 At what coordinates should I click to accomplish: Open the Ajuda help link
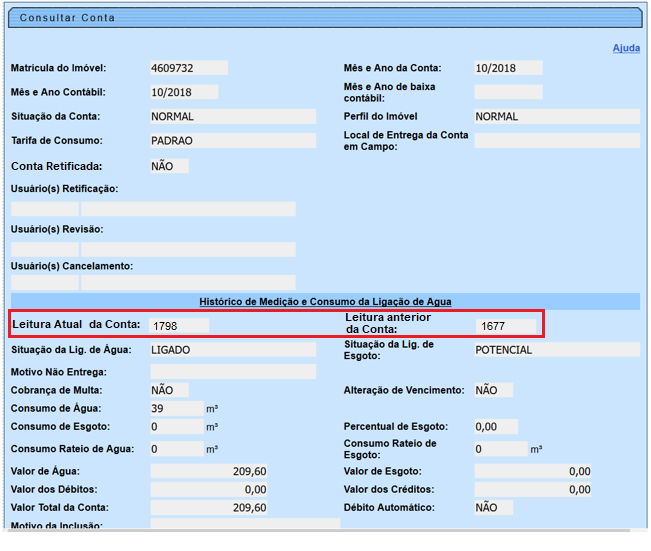click(626, 48)
